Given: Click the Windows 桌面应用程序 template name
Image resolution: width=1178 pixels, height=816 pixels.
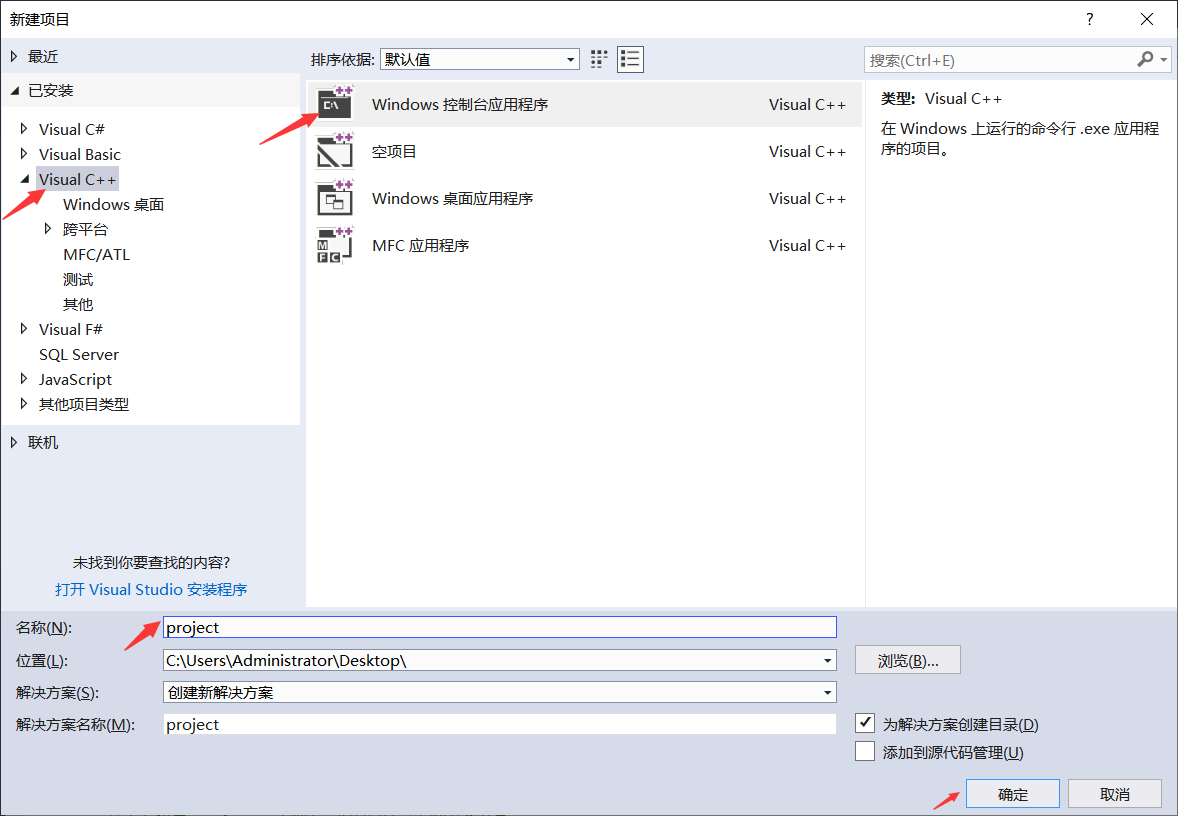Looking at the screenshot, I should pos(452,198).
